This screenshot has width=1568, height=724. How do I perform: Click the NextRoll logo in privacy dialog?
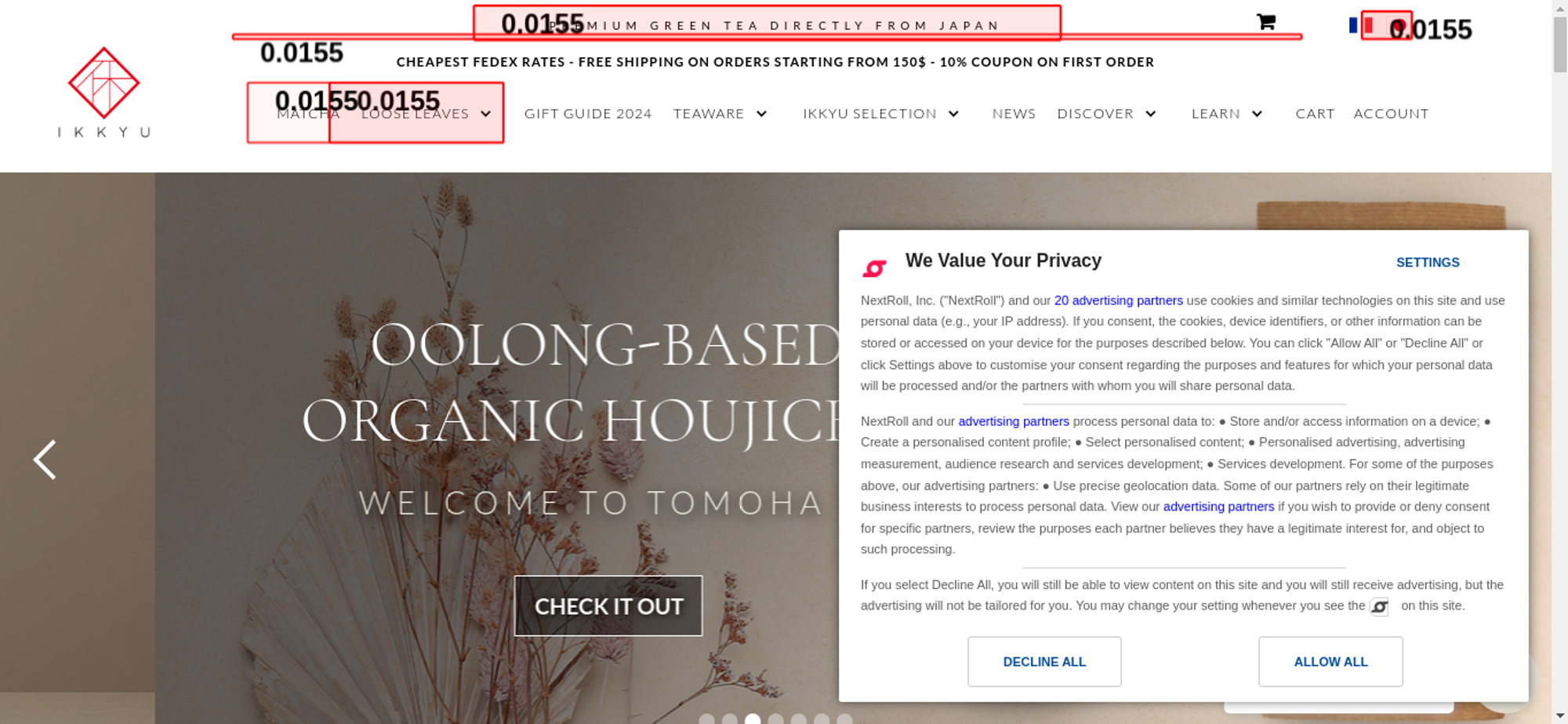(874, 268)
